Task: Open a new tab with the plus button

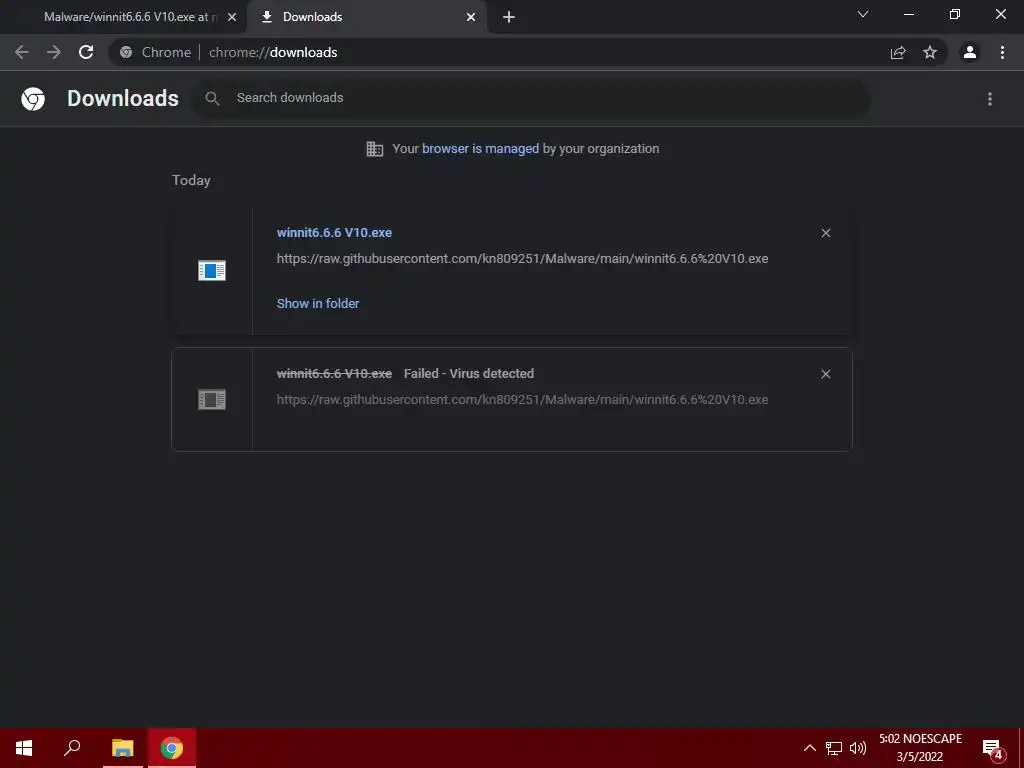Action: (509, 17)
